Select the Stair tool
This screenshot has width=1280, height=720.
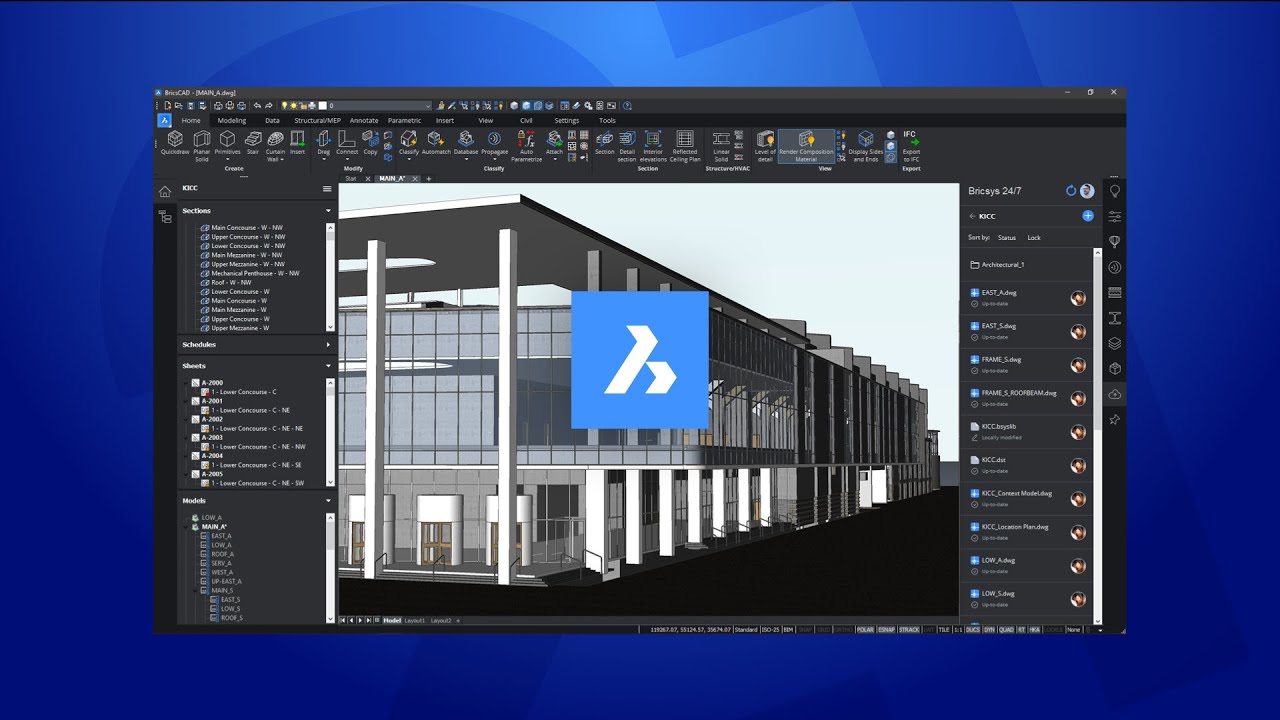(x=253, y=144)
